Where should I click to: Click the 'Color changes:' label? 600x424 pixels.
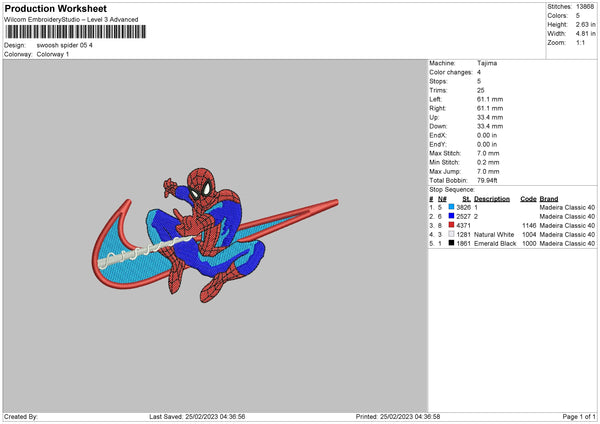tap(451, 72)
